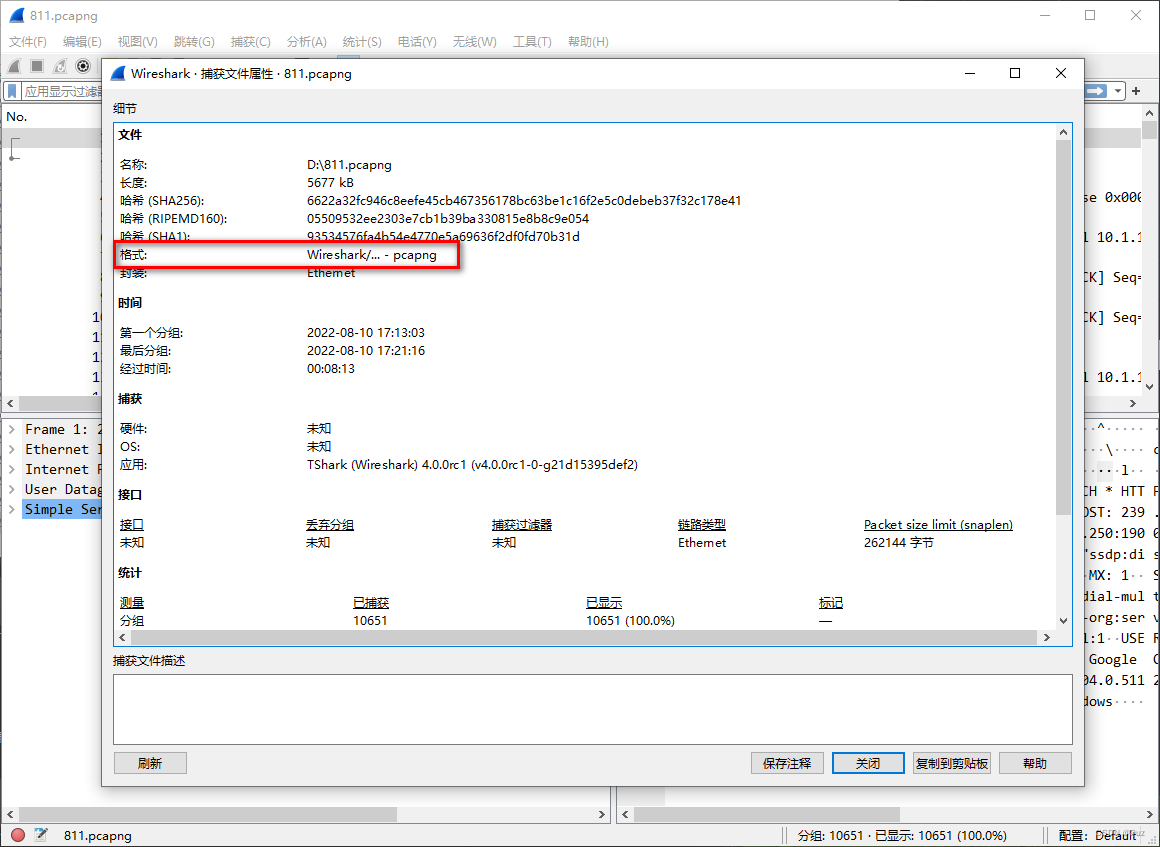Click the 保存注释 button
1160x847 pixels.
787,763
